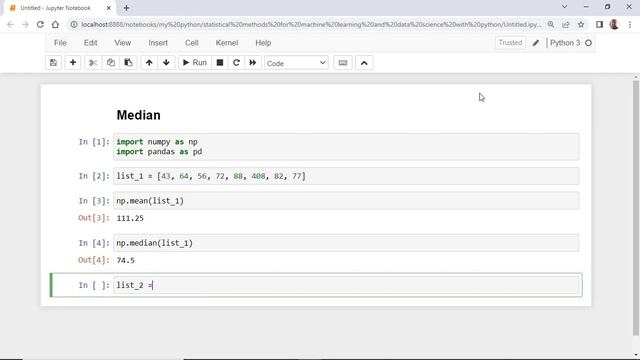Image resolution: width=640 pixels, height=360 pixels.
Task: Move selected cell up arrow
Action: pos(149,63)
